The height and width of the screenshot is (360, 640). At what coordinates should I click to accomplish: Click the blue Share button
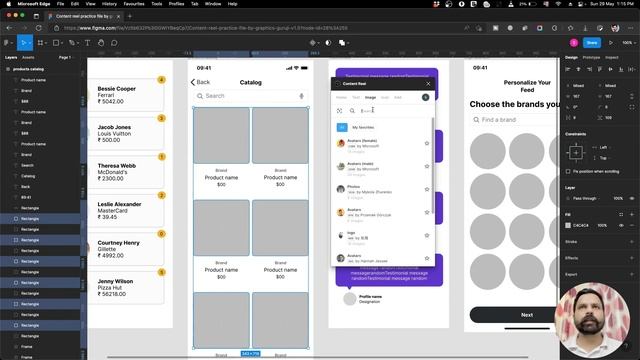click(x=592, y=43)
